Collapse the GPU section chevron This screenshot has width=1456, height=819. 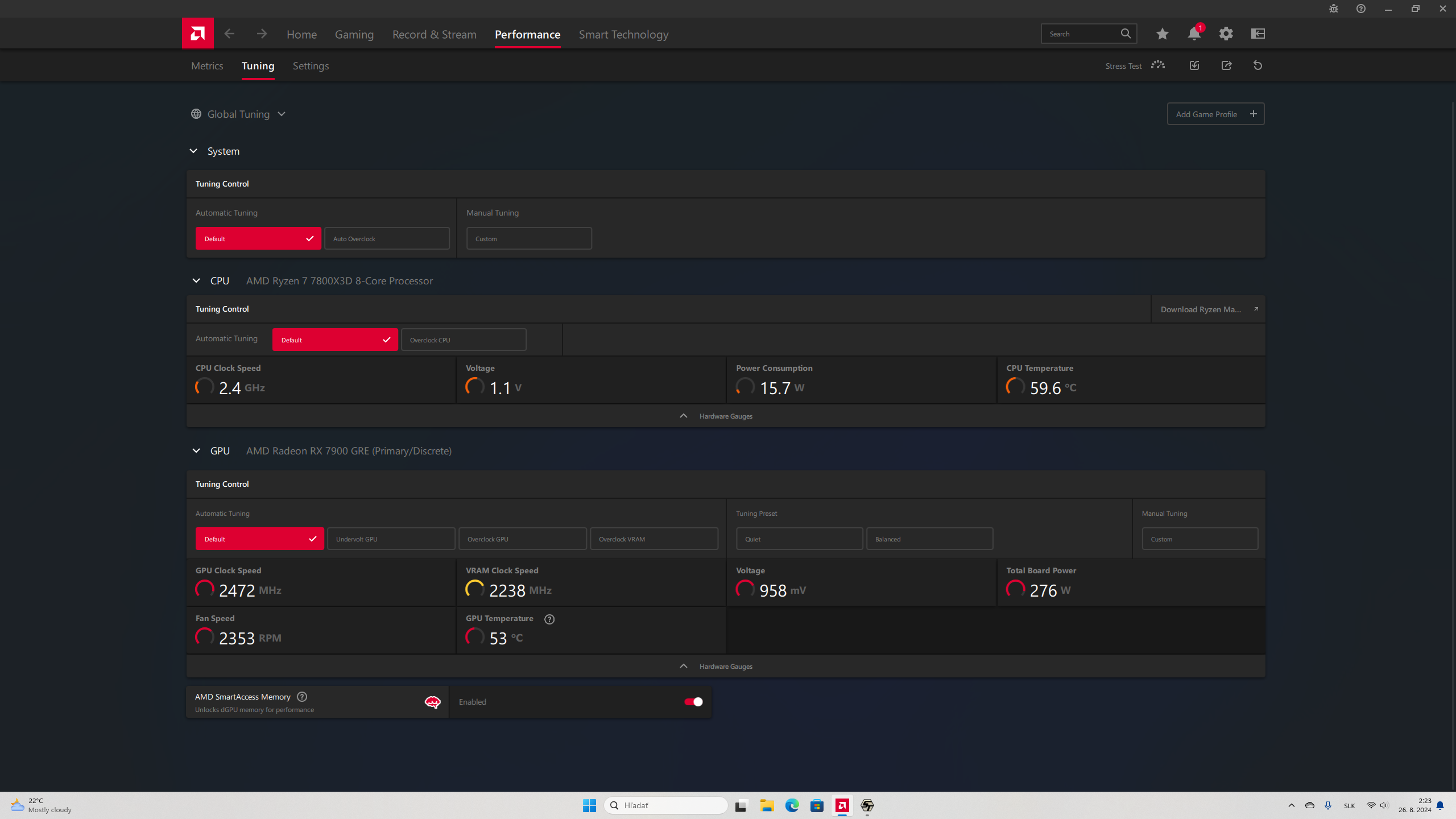coord(196,451)
